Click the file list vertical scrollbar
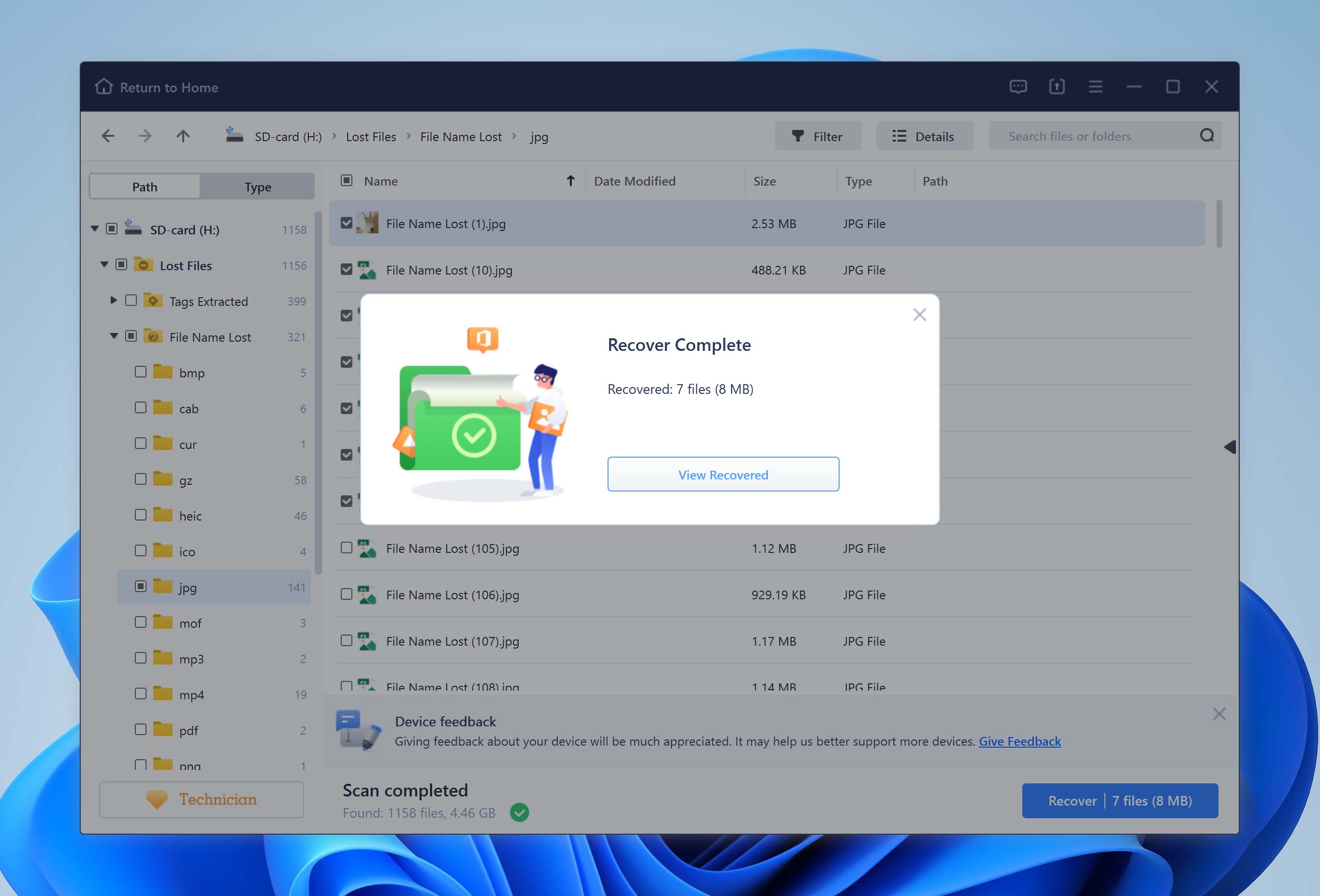Screen dimensions: 1320x896 (x=1219, y=224)
